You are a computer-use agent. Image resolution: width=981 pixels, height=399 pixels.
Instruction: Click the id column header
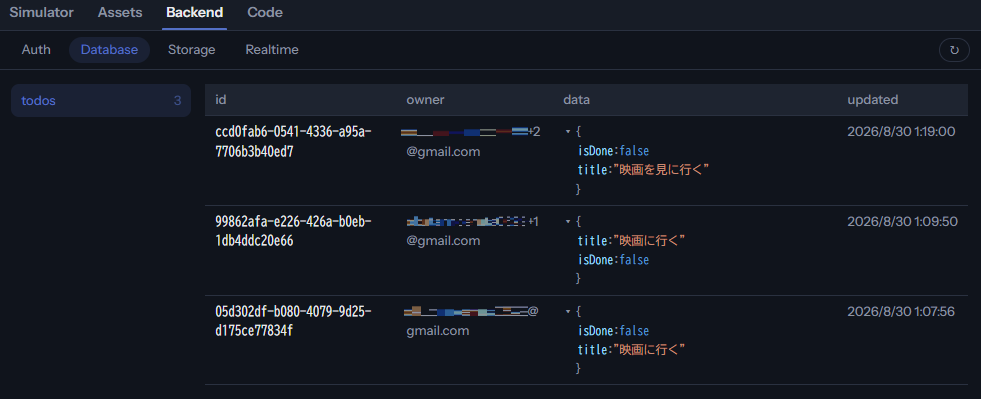coord(220,100)
